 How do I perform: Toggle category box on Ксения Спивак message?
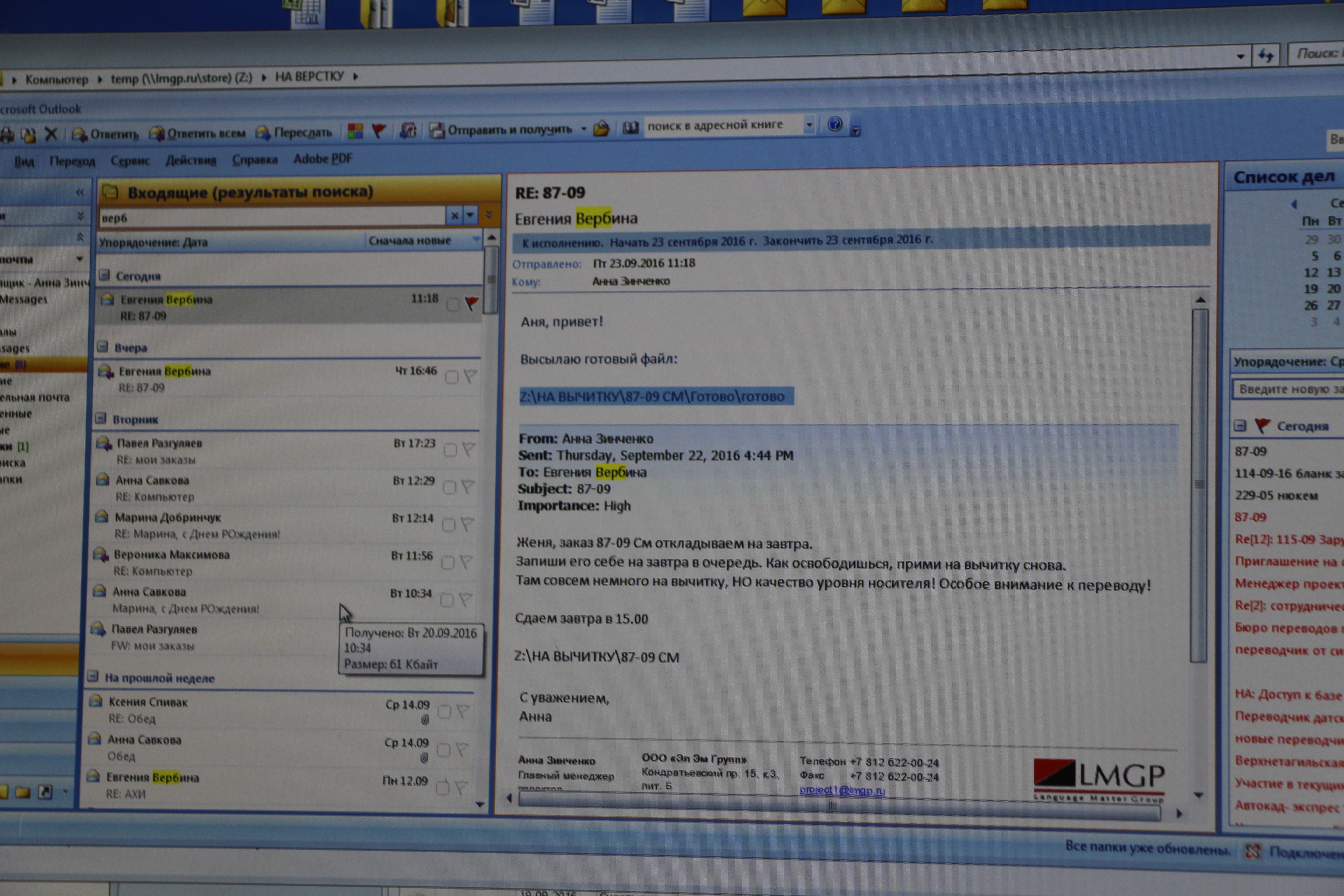pyautogui.click(x=445, y=712)
